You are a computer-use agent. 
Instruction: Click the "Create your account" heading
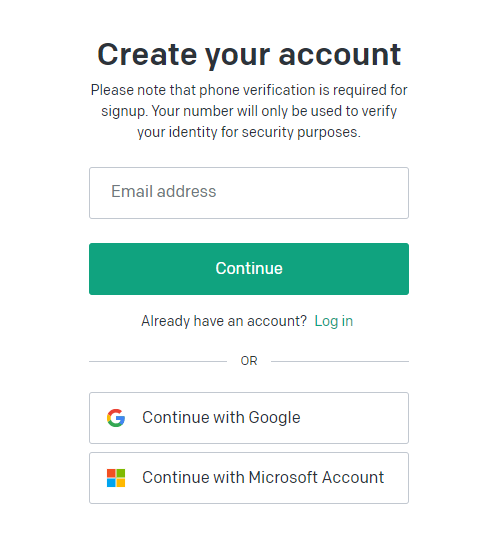249,55
